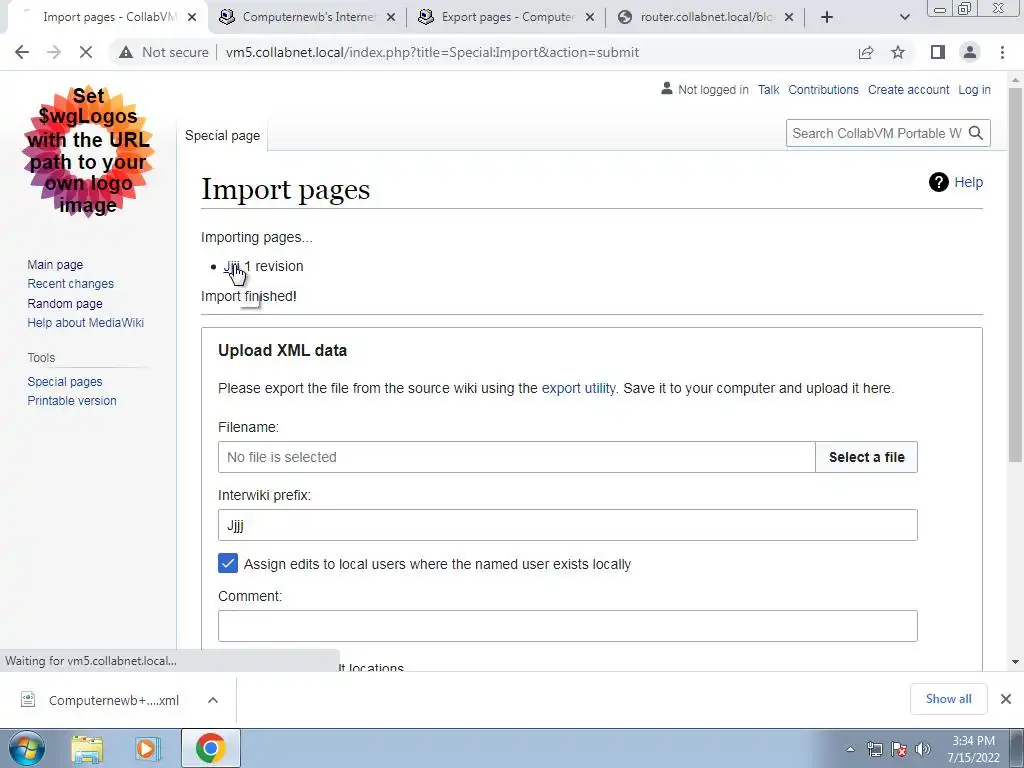Open a new tab with plus button
Image resolution: width=1024 pixels, height=768 pixels.
[x=827, y=17]
